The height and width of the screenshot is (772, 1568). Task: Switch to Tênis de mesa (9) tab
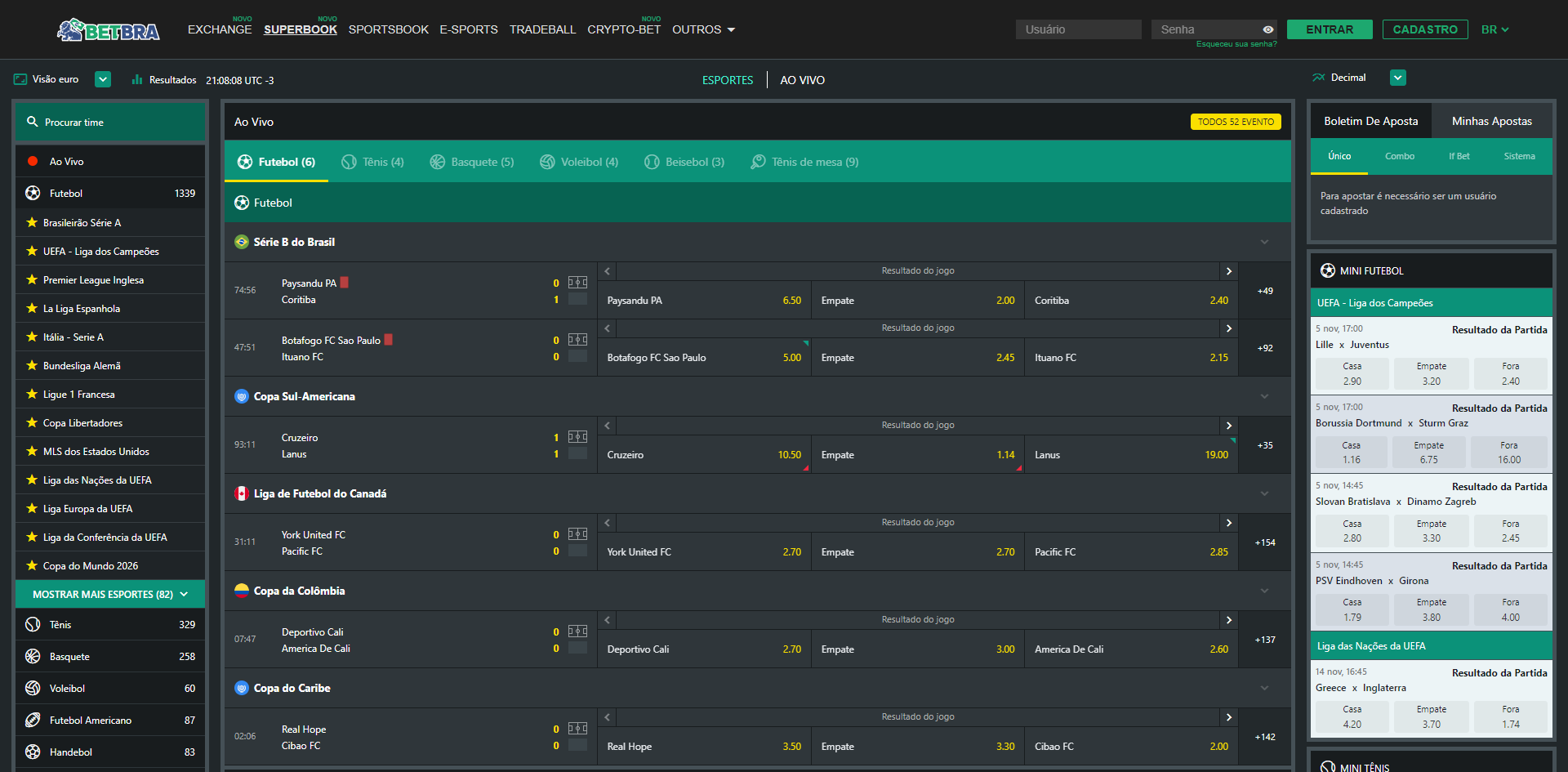(x=804, y=162)
